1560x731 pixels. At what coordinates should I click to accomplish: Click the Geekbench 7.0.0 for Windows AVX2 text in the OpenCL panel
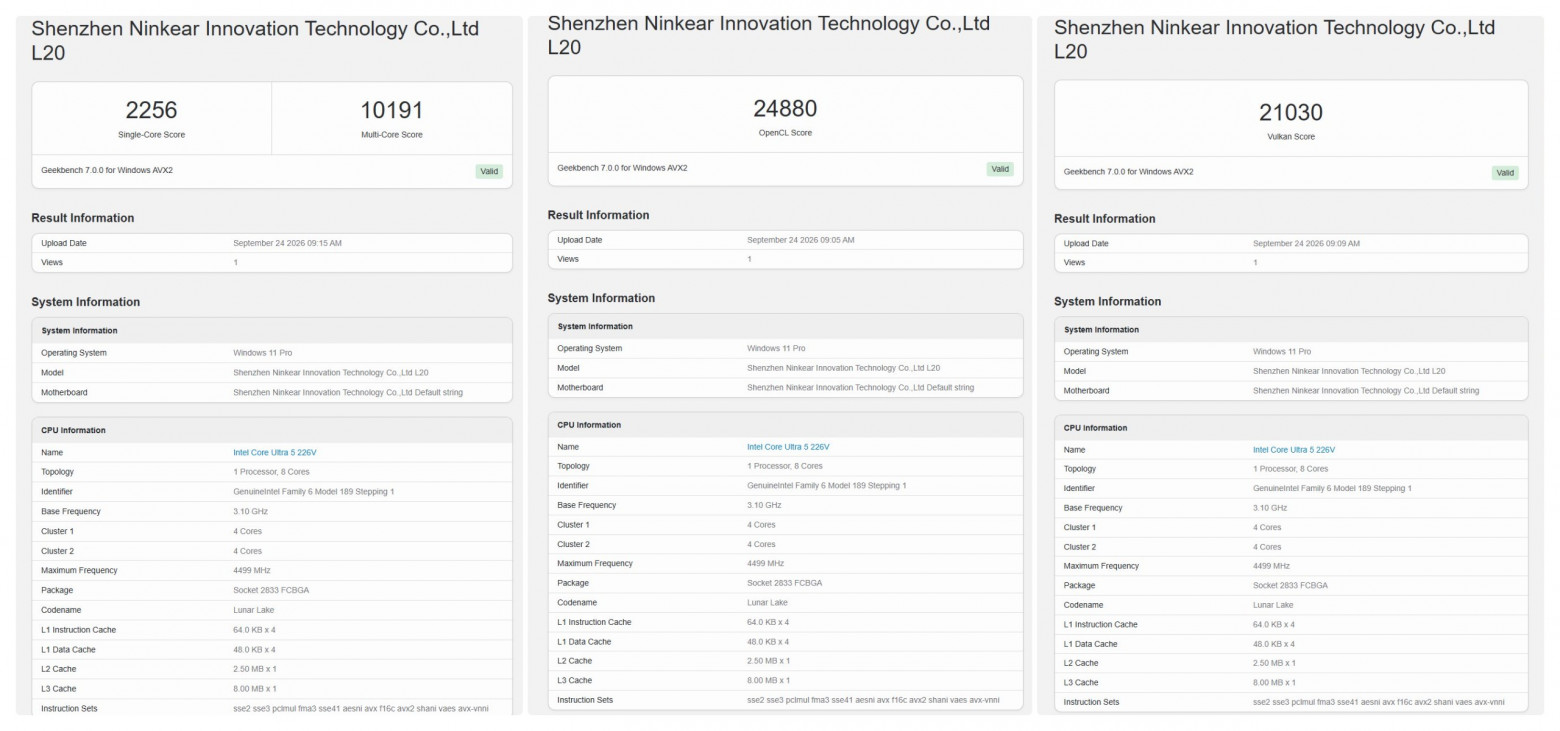point(622,168)
